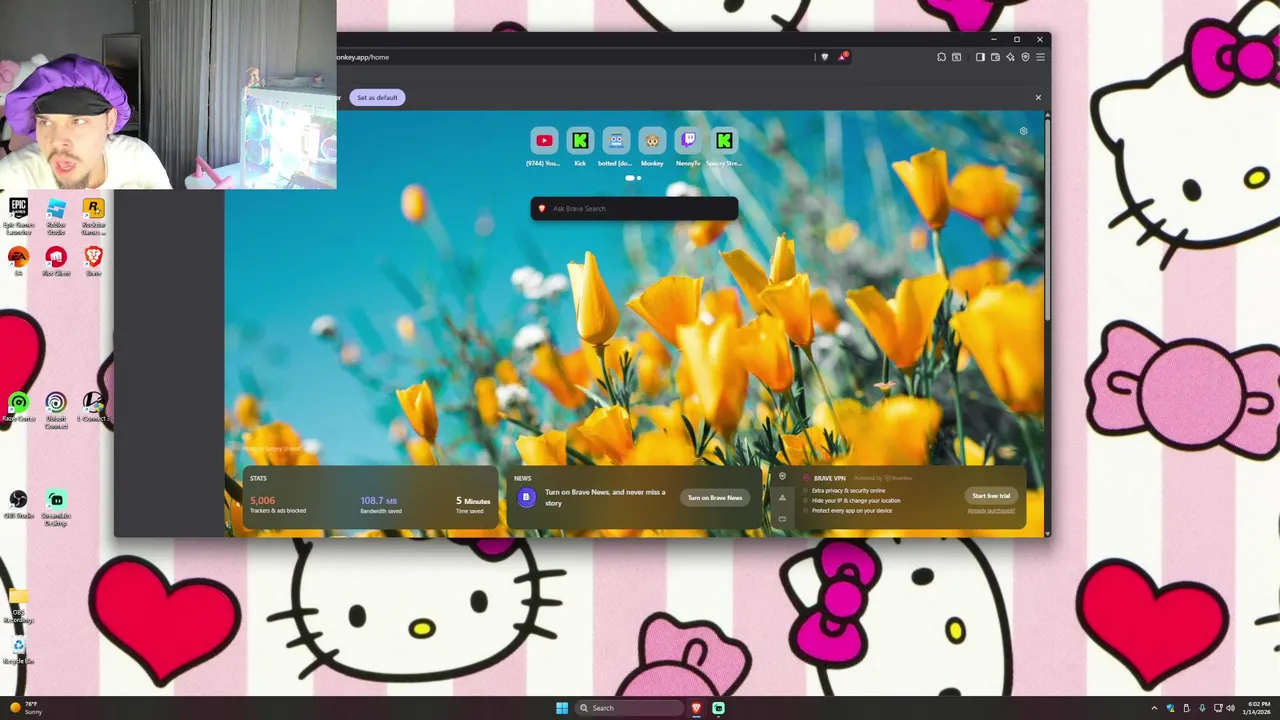Select the Brave desktop shortcut
The height and width of the screenshot is (720, 1280).
[x=93, y=261]
